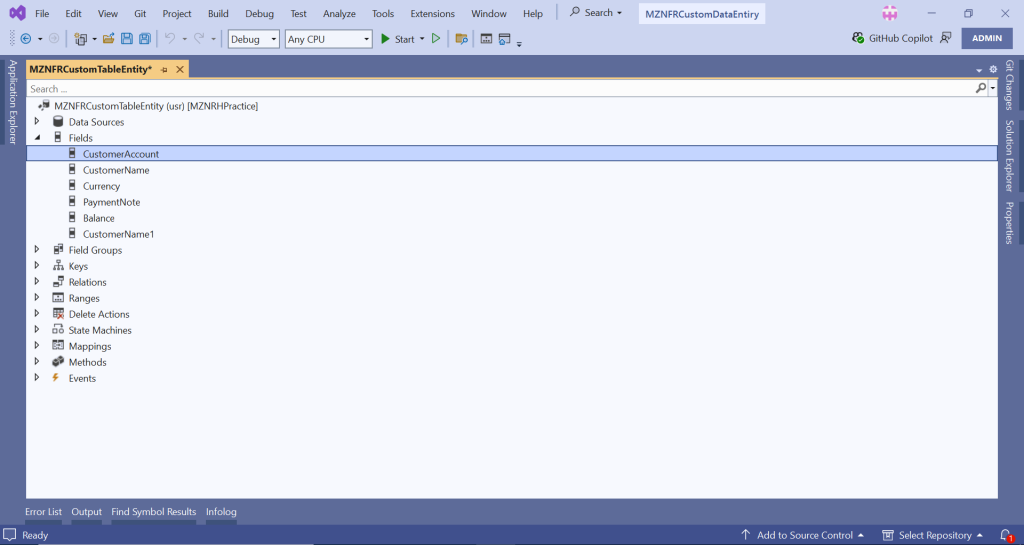Open the Debug menu

pos(259,14)
